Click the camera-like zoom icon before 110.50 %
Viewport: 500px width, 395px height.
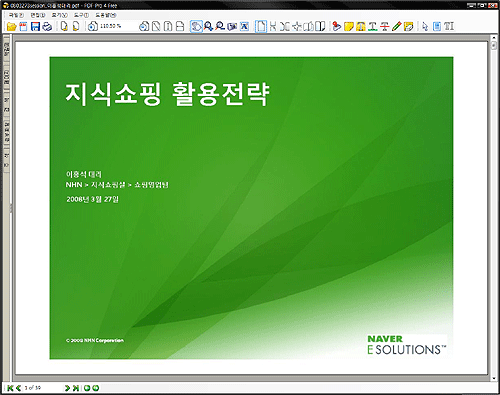[93, 26]
